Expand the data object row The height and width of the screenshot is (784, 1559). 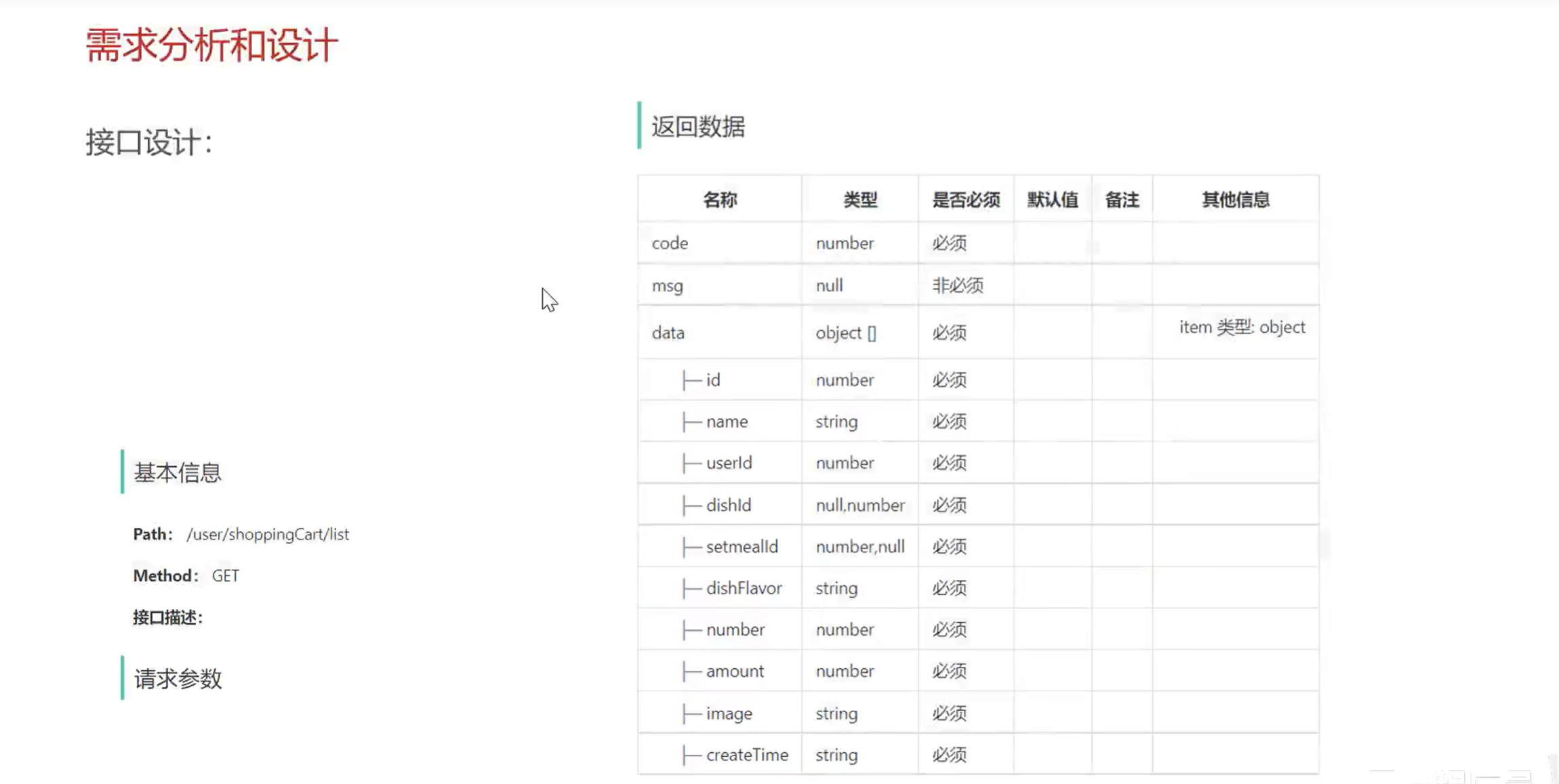click(x=668, y=333)
